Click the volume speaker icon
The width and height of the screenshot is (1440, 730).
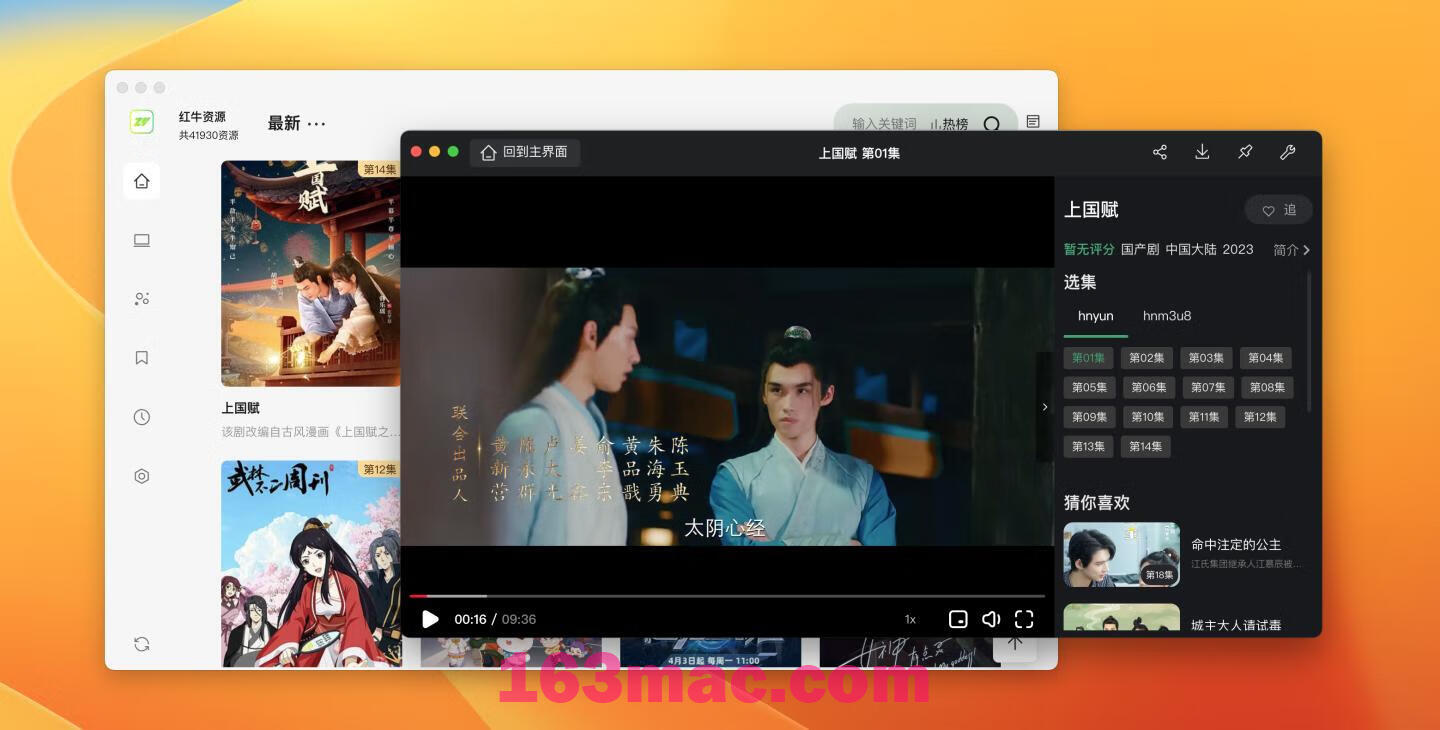pyautogui.click(x=991, y=619)
